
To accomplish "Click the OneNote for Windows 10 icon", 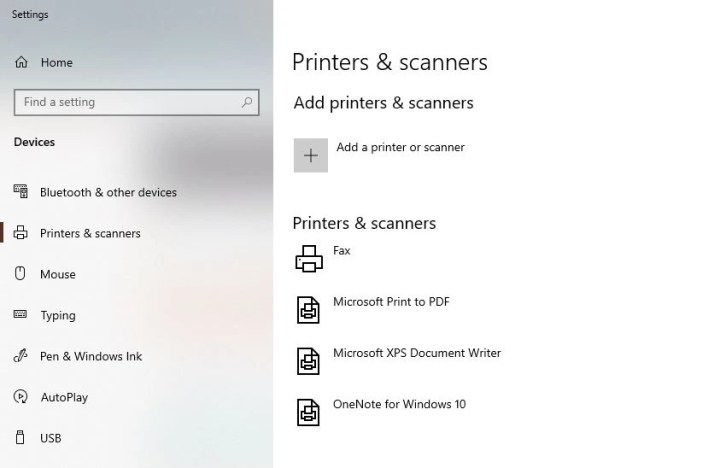I will point(308,412).
